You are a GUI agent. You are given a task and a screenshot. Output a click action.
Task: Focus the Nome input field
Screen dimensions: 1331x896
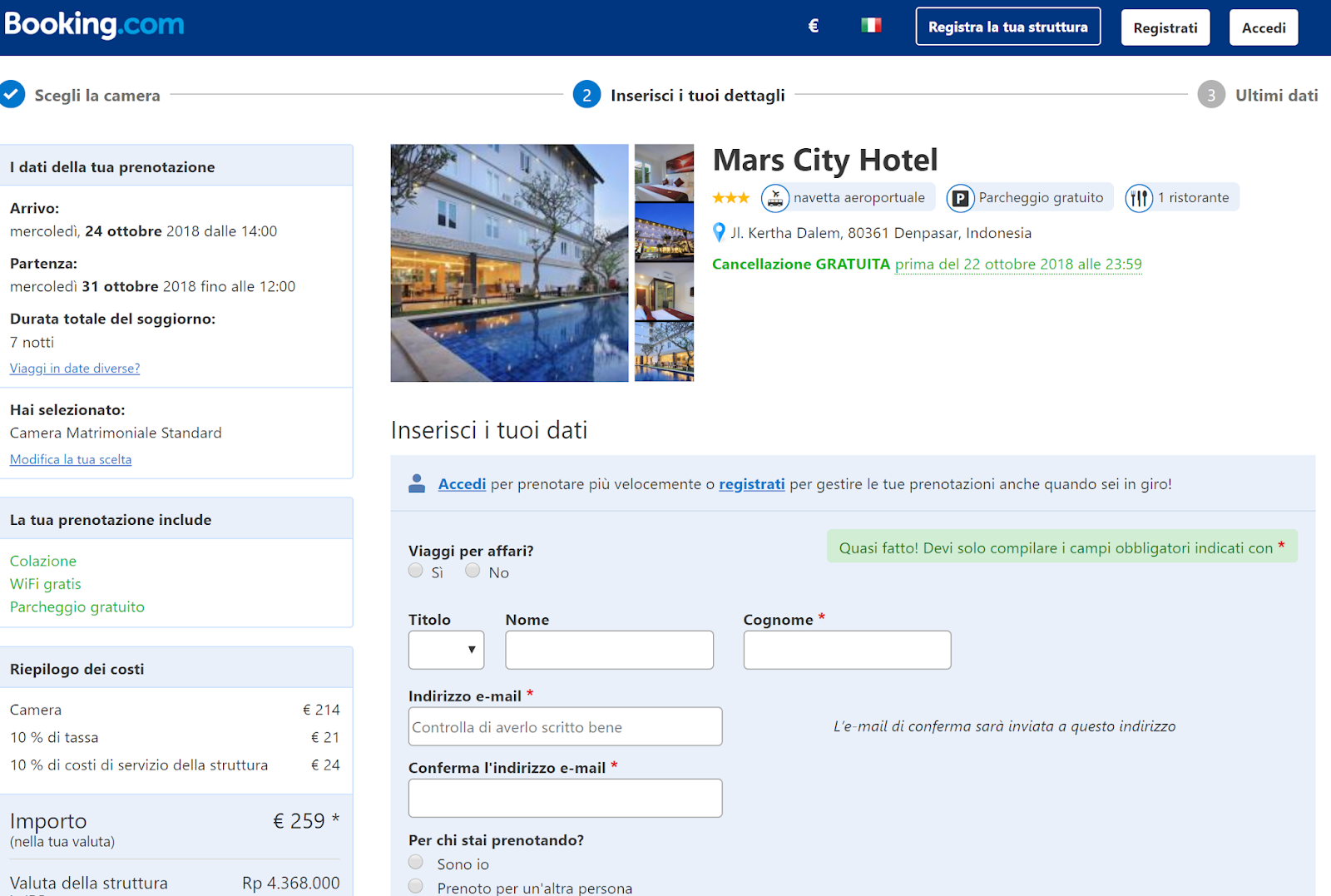610,650
